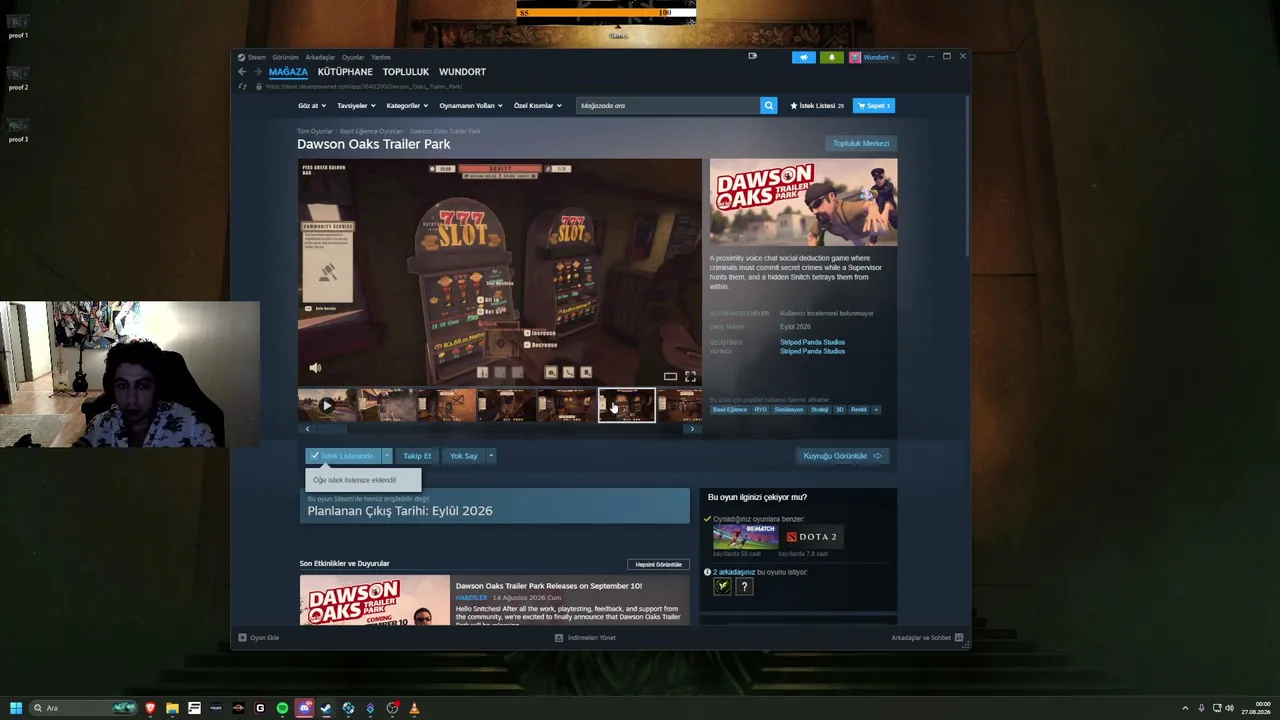Viewport: 1280px width, 720px height.
Task: Click Hepsini Görüntüle for events
Action: 658,564
